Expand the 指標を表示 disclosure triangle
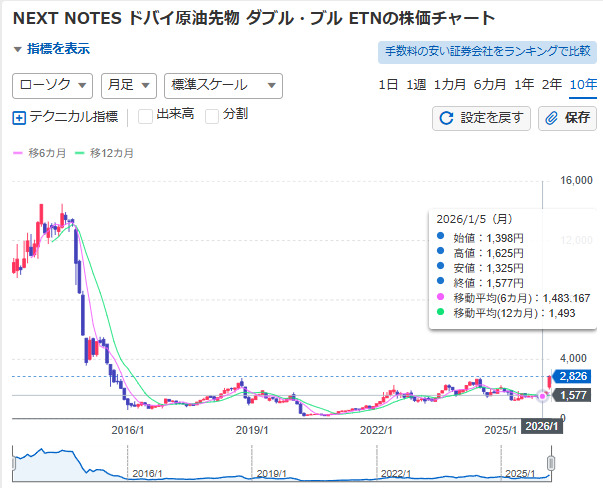 click(17, 49)
